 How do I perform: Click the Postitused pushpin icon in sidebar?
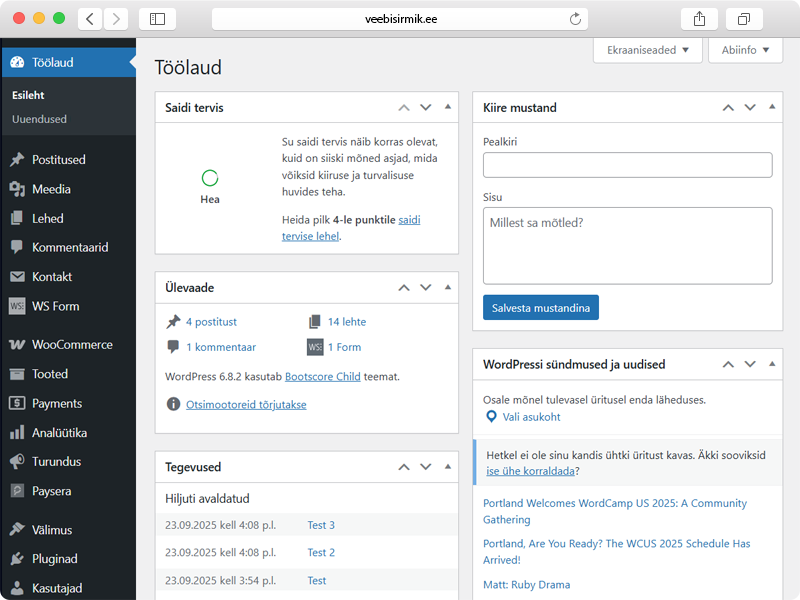(16, 160)
